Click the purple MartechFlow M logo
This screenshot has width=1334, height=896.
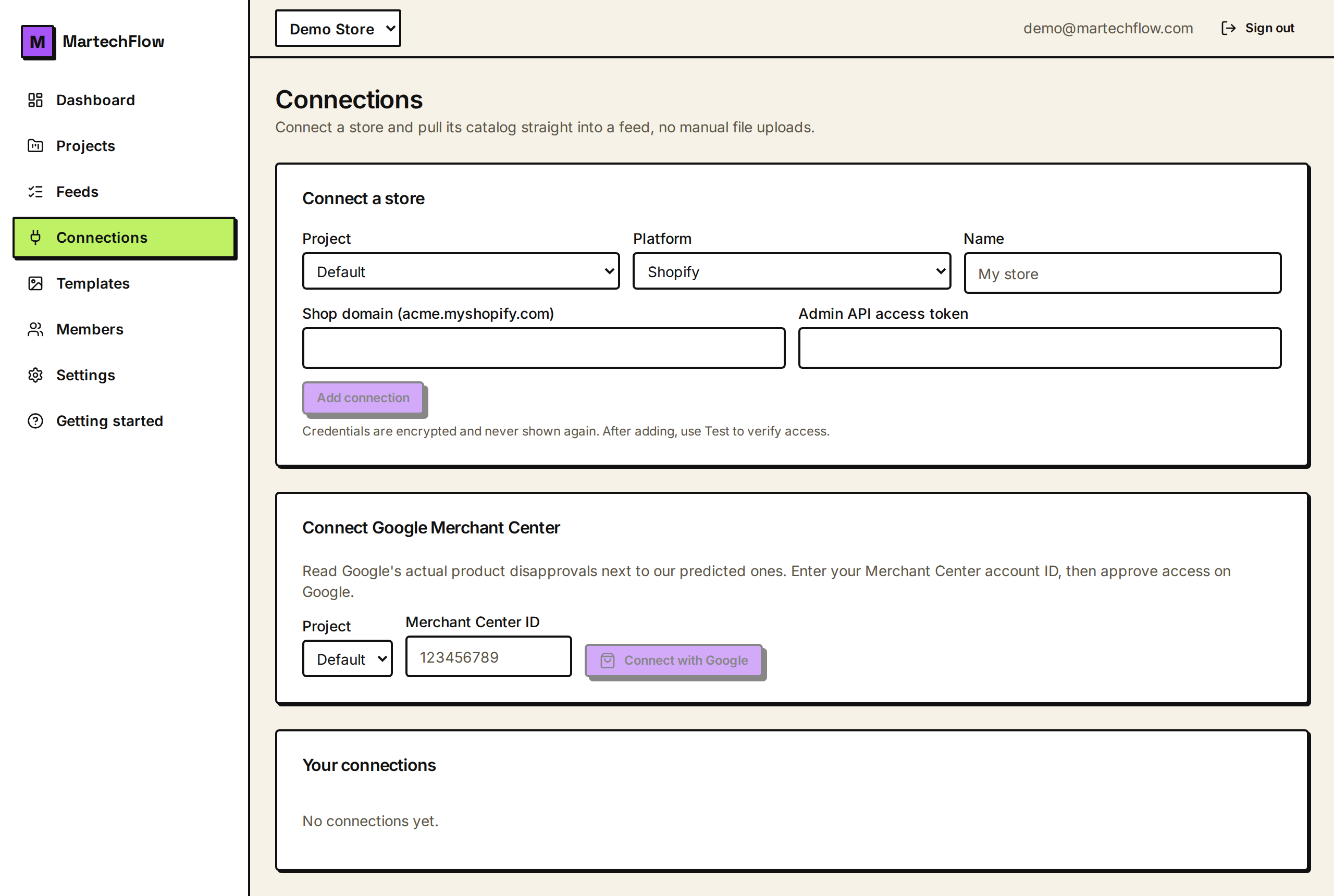[x=38, y=42]
